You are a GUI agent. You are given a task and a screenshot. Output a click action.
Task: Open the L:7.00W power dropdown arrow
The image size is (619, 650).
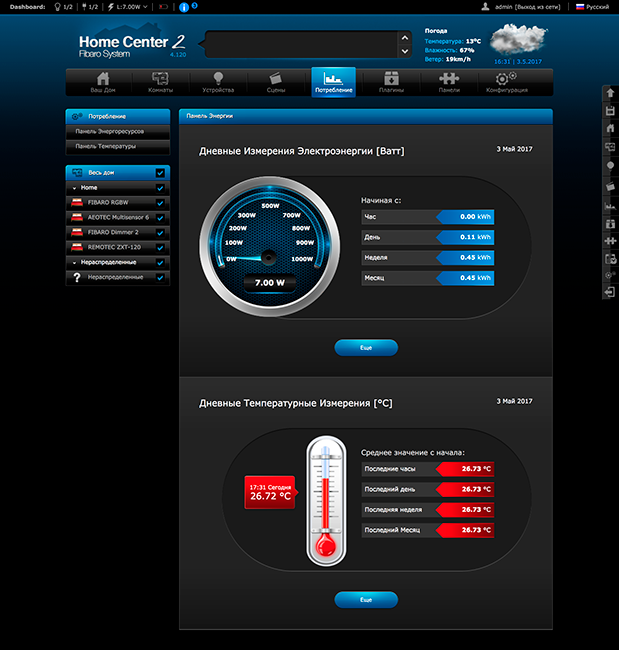145,7
